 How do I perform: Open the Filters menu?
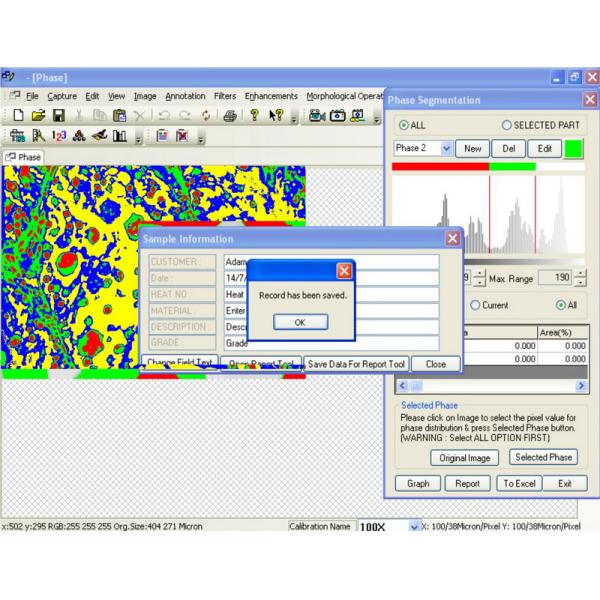click(x=225, y=96)
